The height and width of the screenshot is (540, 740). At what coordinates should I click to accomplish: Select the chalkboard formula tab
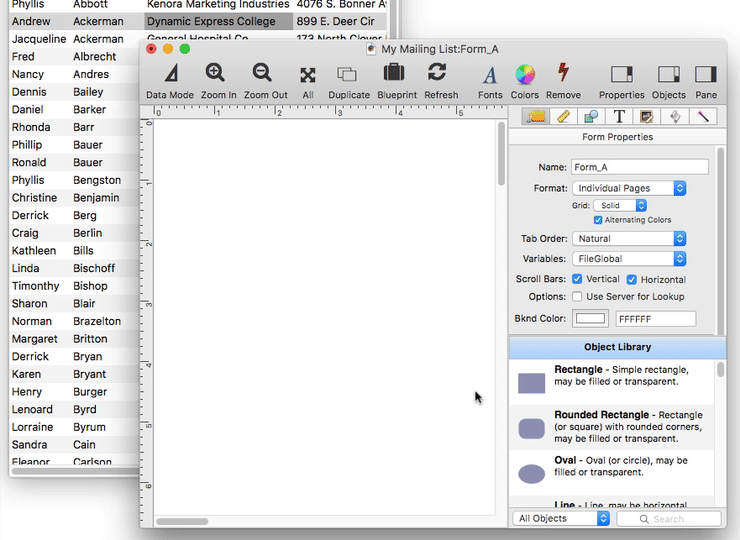(647, 116)
